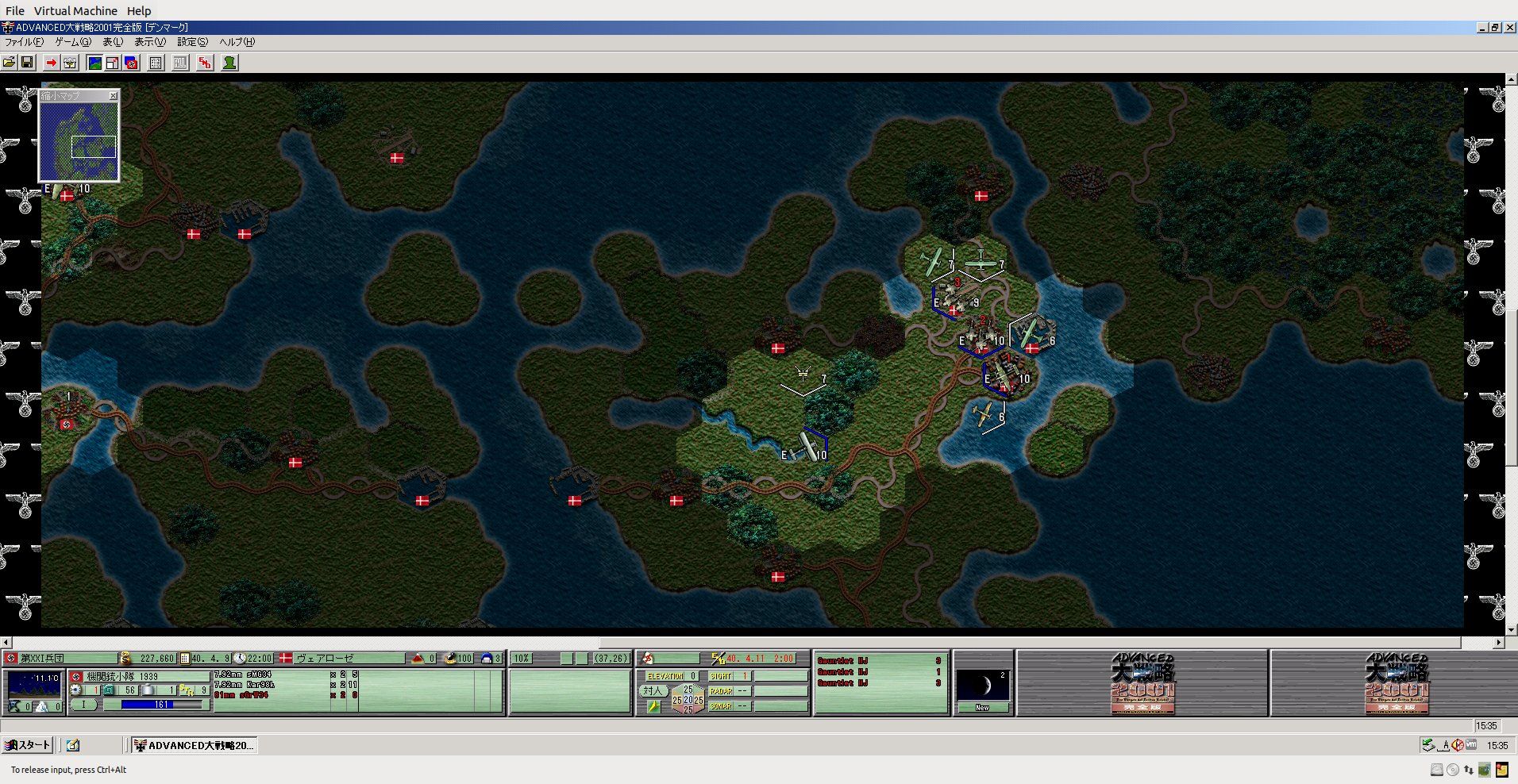
Task: Open the ゲーム(G) menu
Action: coord(72,42)
